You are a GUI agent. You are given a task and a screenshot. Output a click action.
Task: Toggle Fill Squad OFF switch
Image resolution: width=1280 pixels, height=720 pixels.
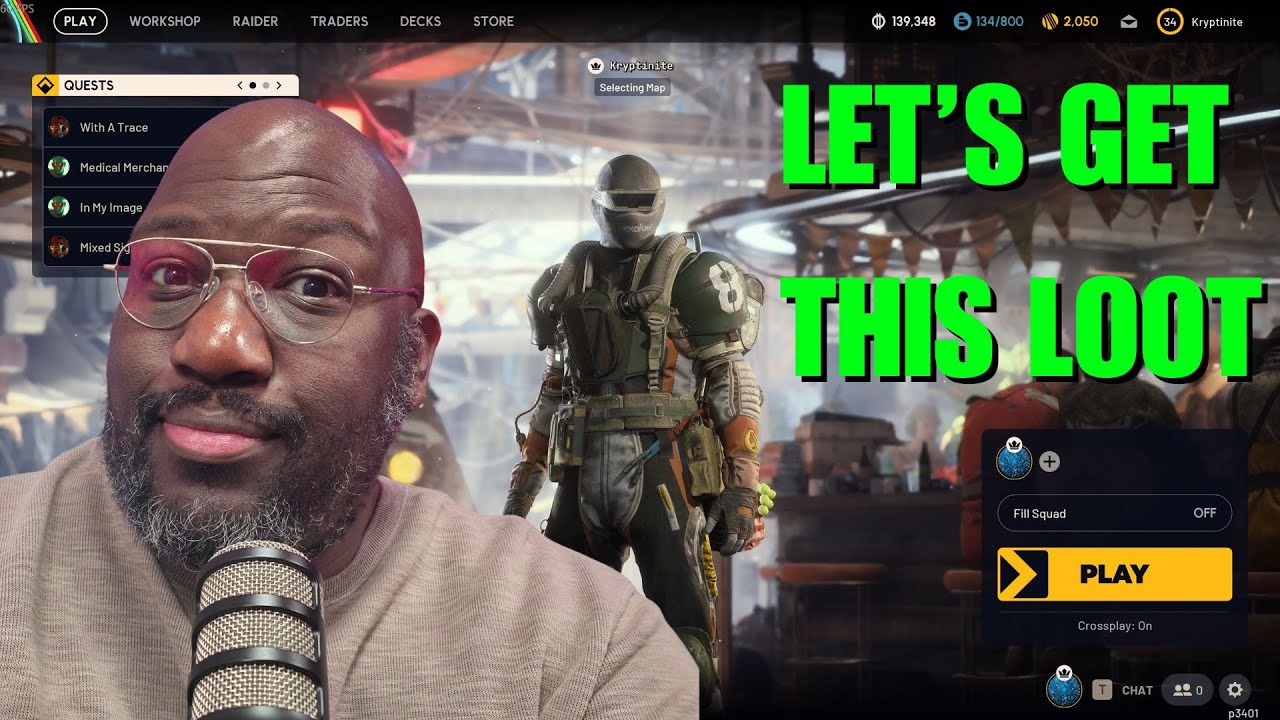pyautogui.click(x=1115, y=513)
